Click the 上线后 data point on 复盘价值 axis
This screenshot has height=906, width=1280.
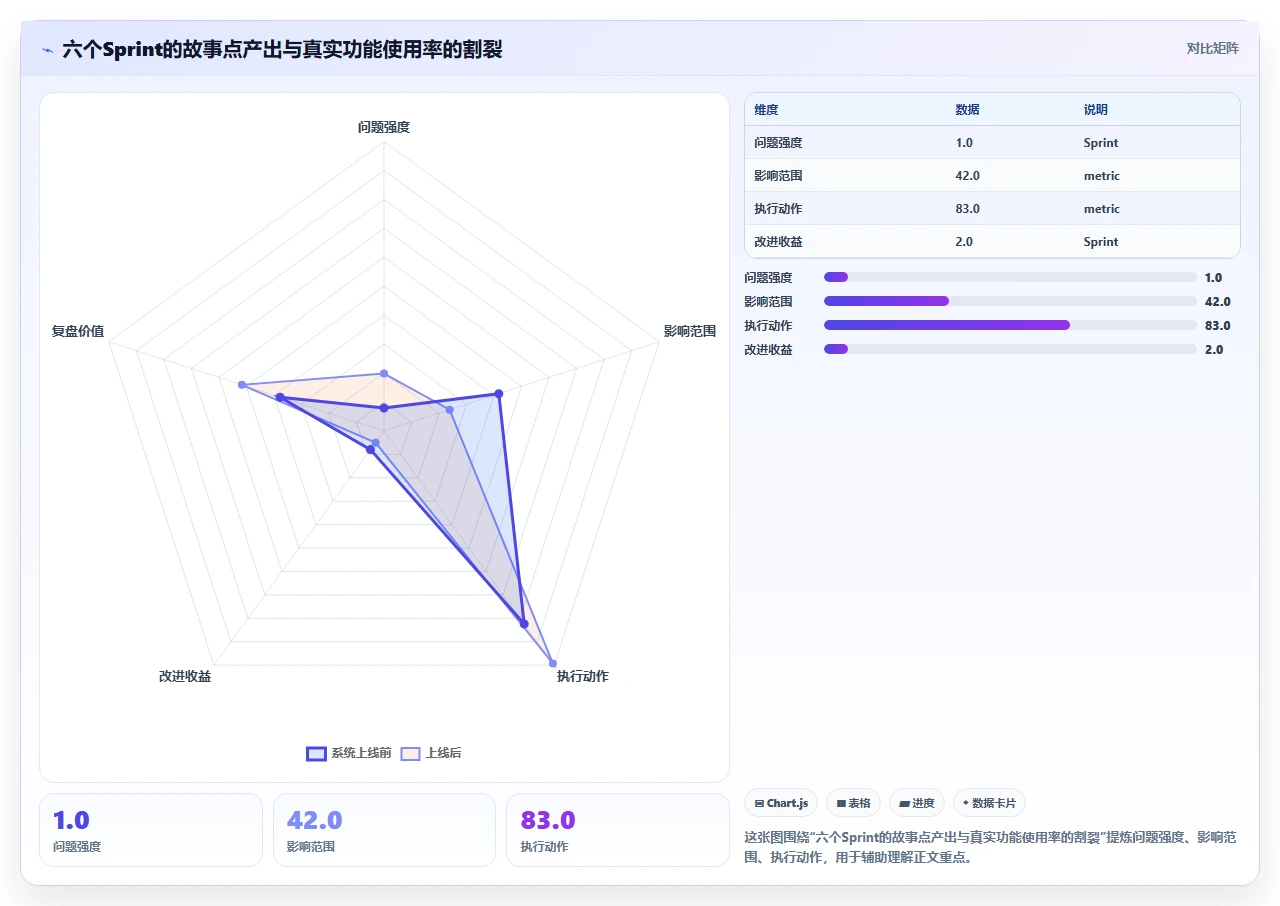click(241, 385)
